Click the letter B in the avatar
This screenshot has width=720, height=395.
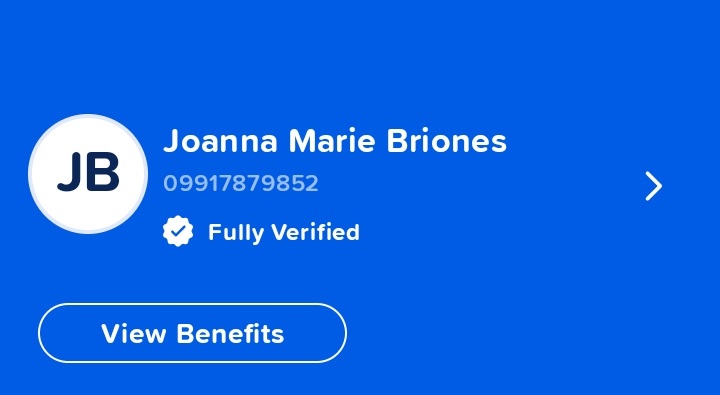104,171
